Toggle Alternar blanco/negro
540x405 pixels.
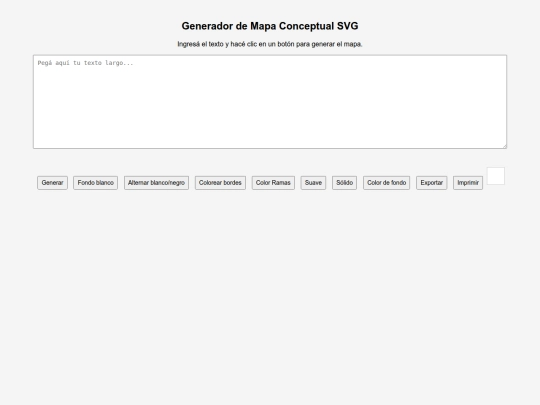coord(156,183)
